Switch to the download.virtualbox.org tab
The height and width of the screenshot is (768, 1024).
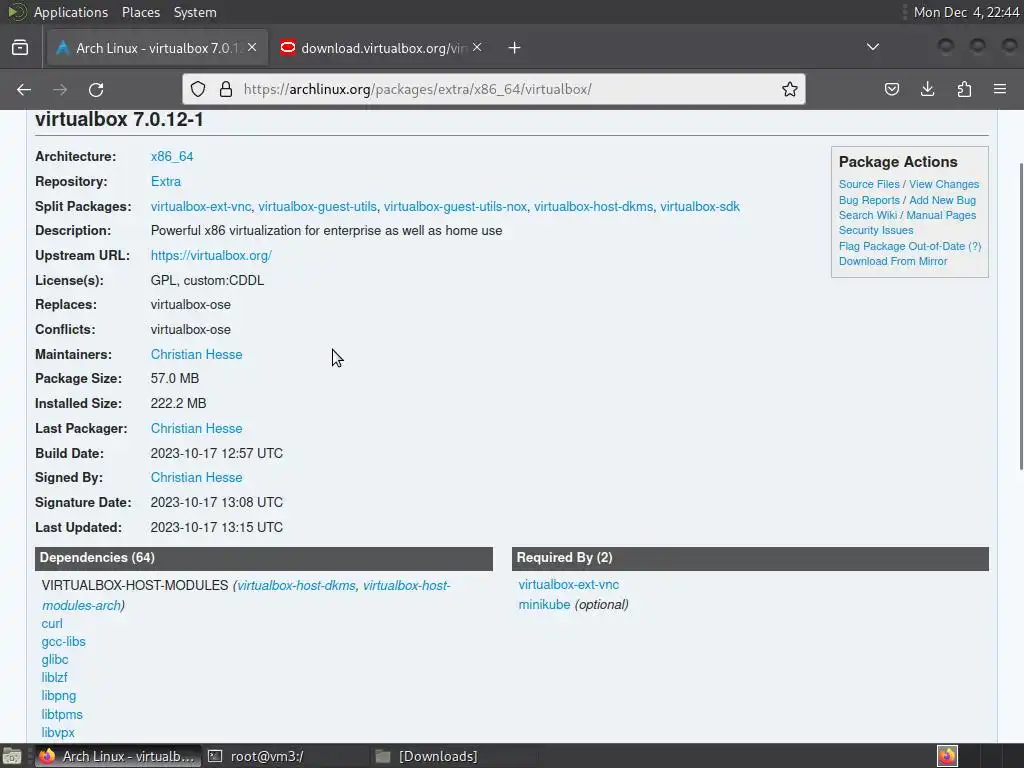click(383, 48)
